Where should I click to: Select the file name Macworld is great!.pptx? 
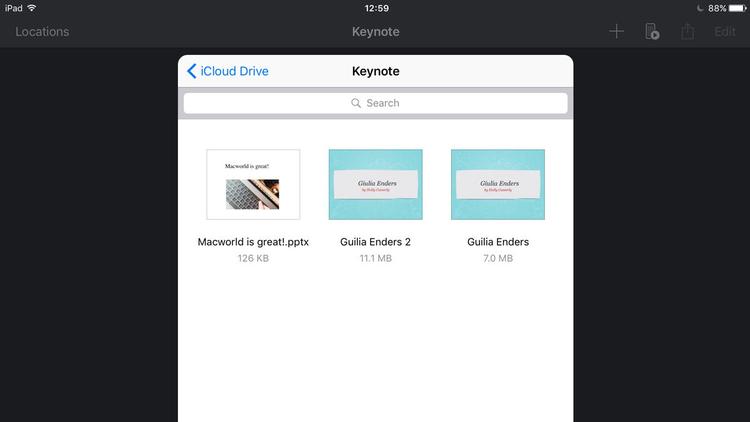[x=254, y=242]
